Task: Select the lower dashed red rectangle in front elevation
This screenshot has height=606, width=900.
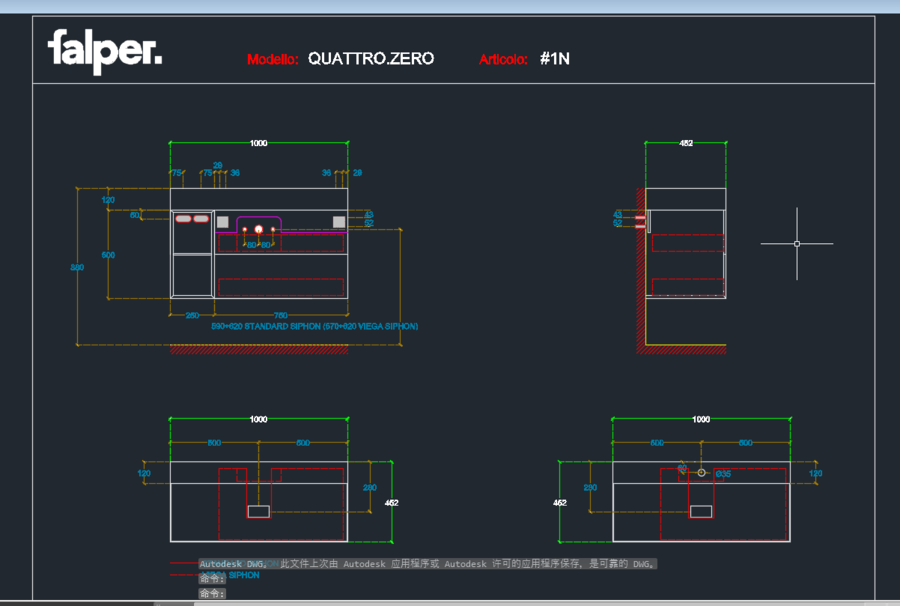Action: (281, 287)
